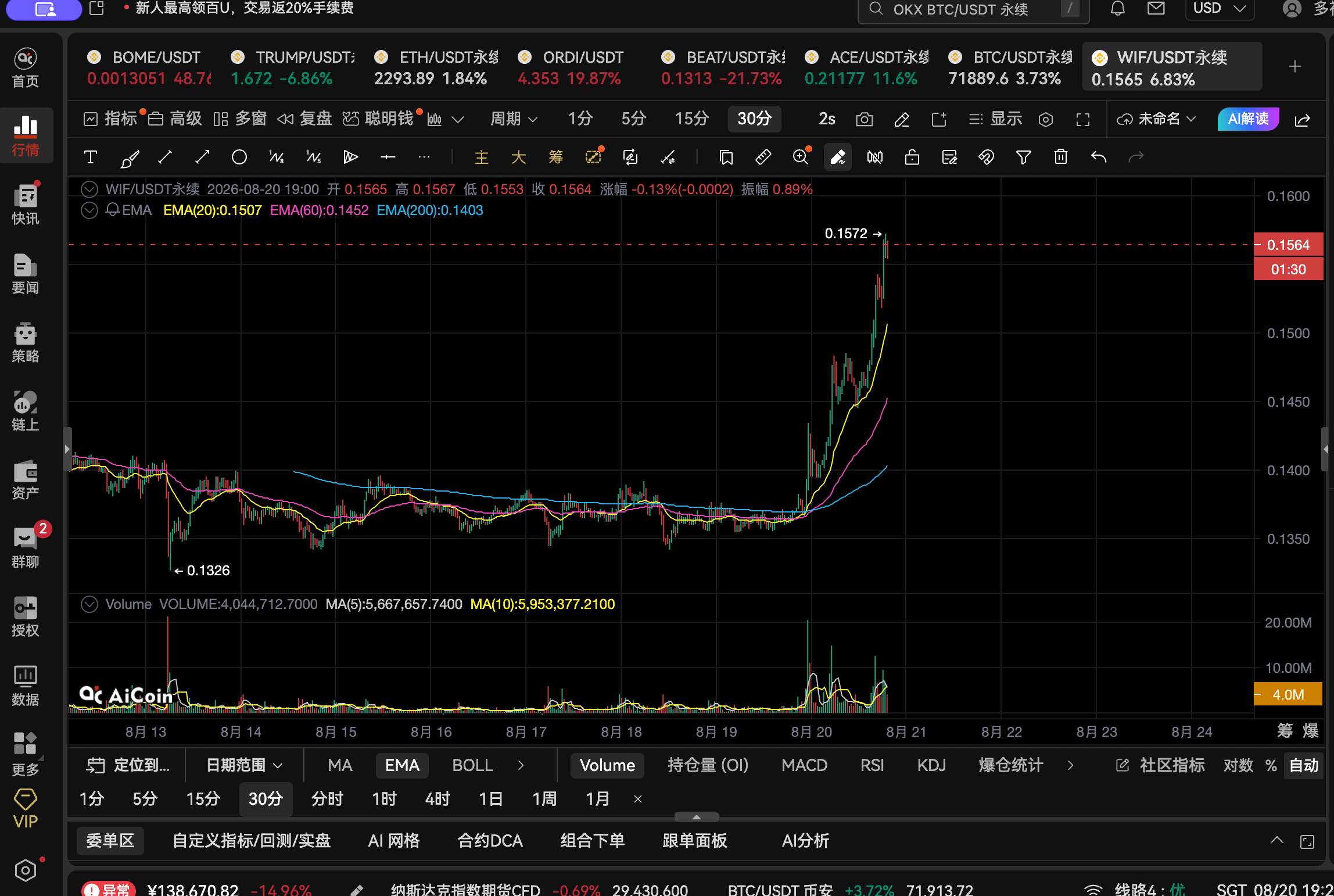1334x896 pixels.
Task: Toggle percent % scale mode
Action: [x=1271, y=766]
